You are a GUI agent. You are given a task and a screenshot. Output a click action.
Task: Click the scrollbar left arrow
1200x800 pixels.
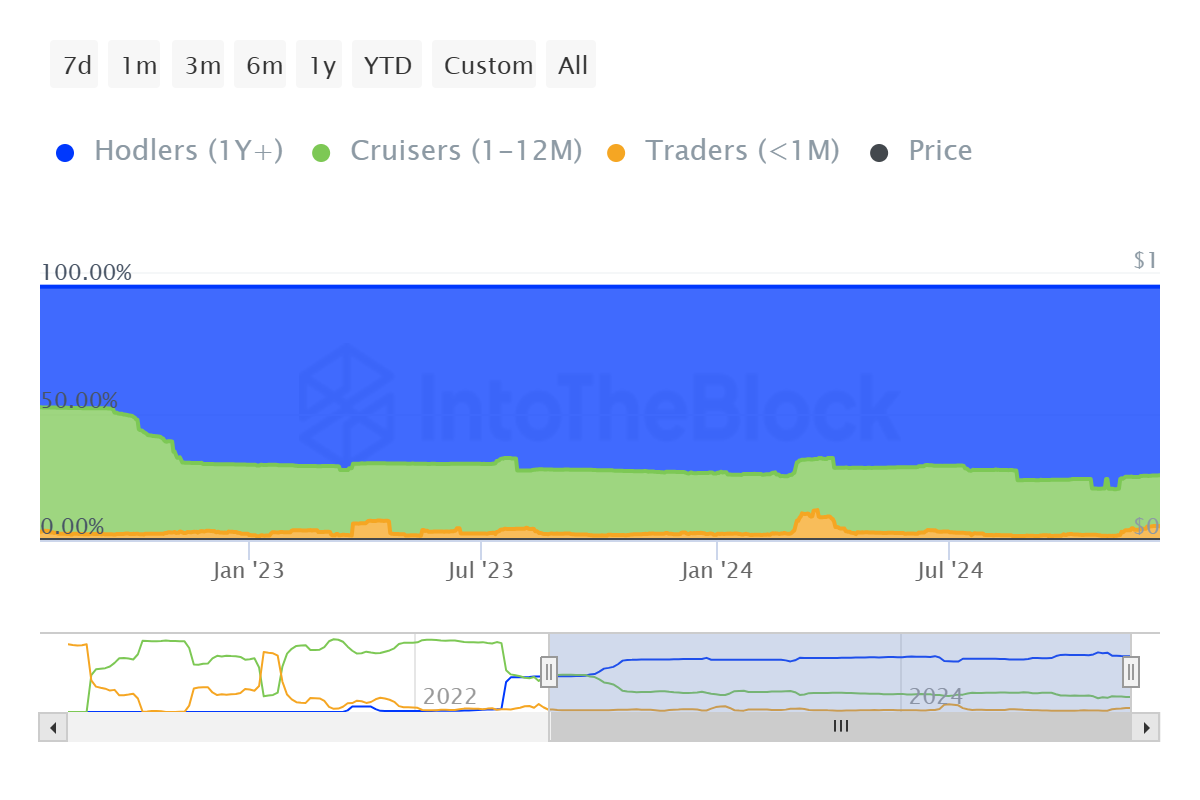(53, 727)
